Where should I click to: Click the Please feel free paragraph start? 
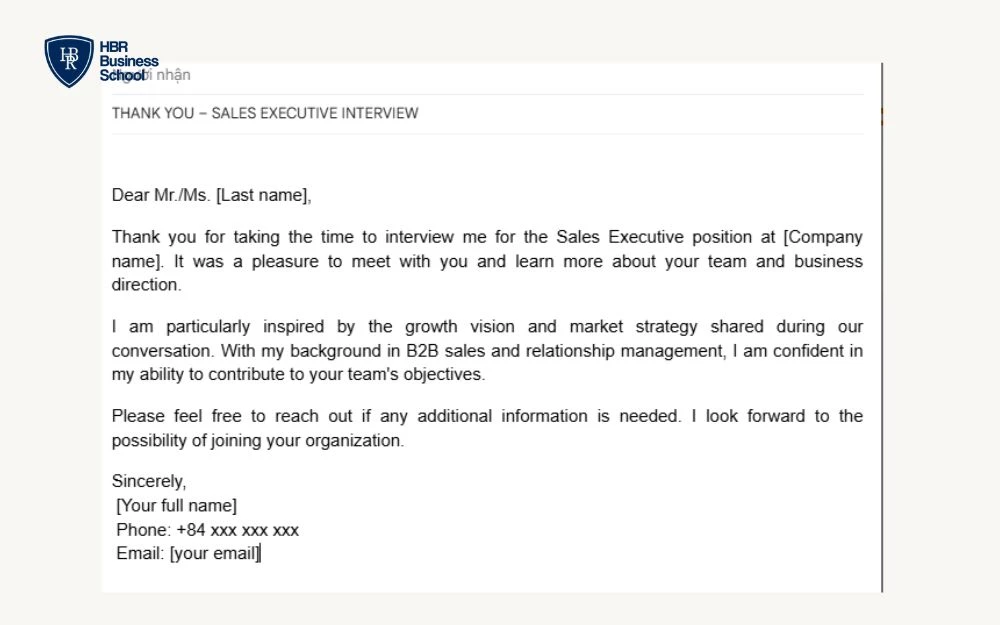click(177, 416)
